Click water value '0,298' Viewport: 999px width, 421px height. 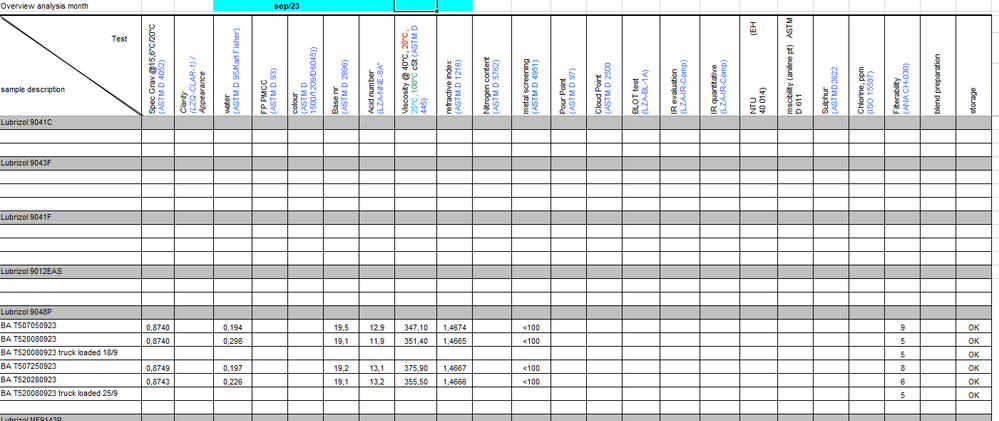[x=233, y=341]
